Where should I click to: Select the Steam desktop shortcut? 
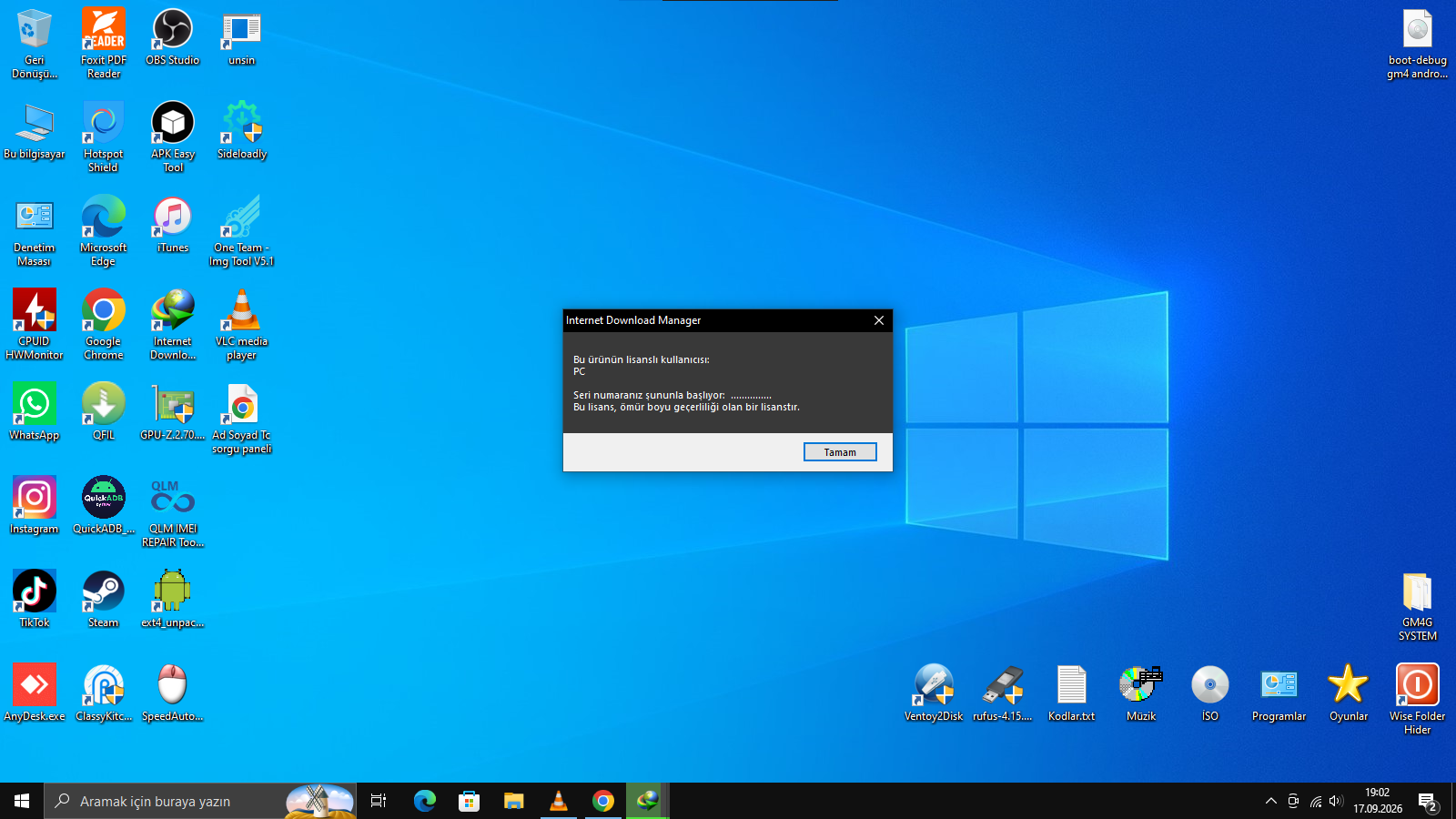[104, 600]
